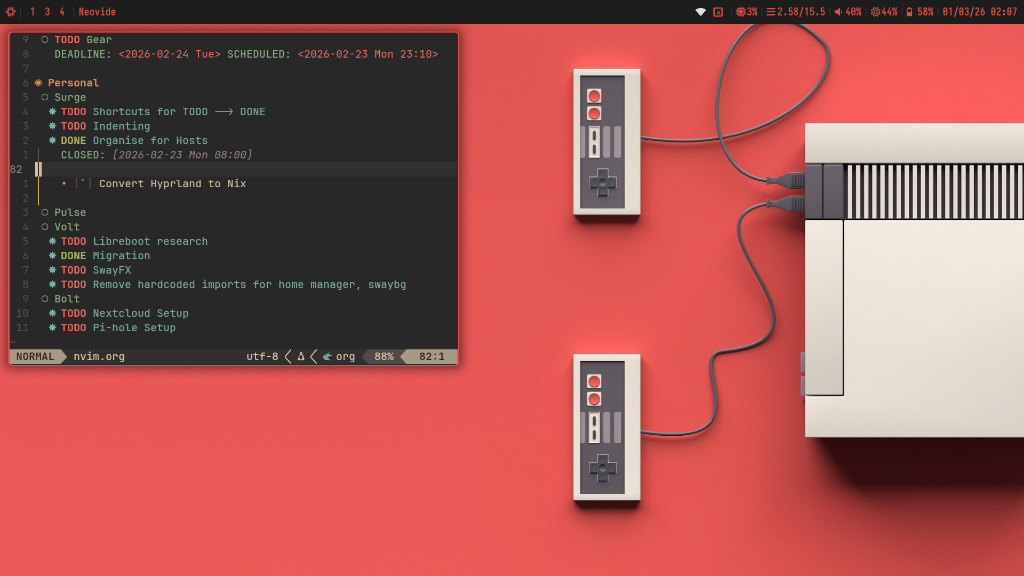Click the keyboard layout icon in the top bar
The width and height of the screenshot is (1024, 576).
[718, 12]
